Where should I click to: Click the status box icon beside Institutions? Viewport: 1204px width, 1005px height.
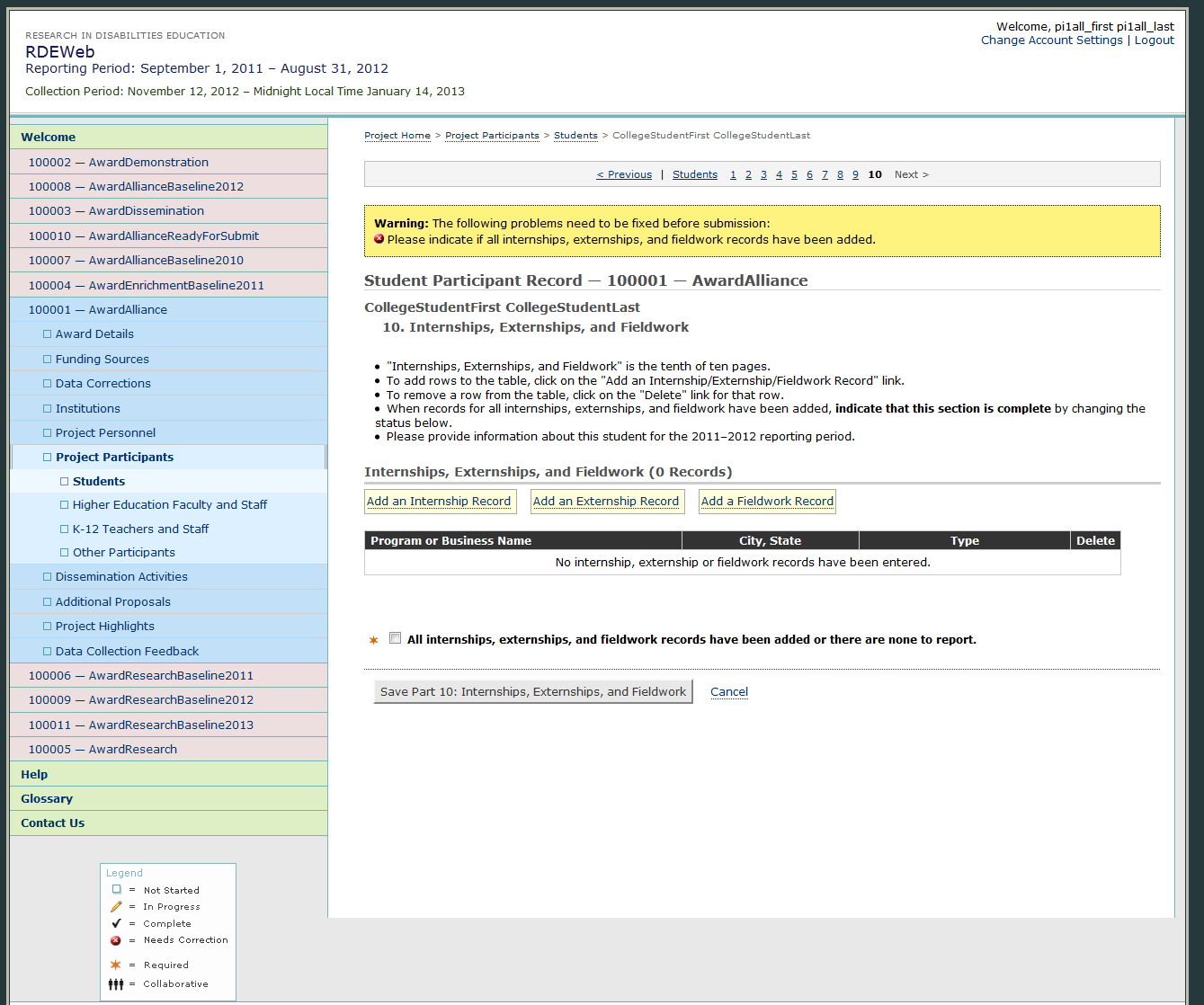pos(48,409)
